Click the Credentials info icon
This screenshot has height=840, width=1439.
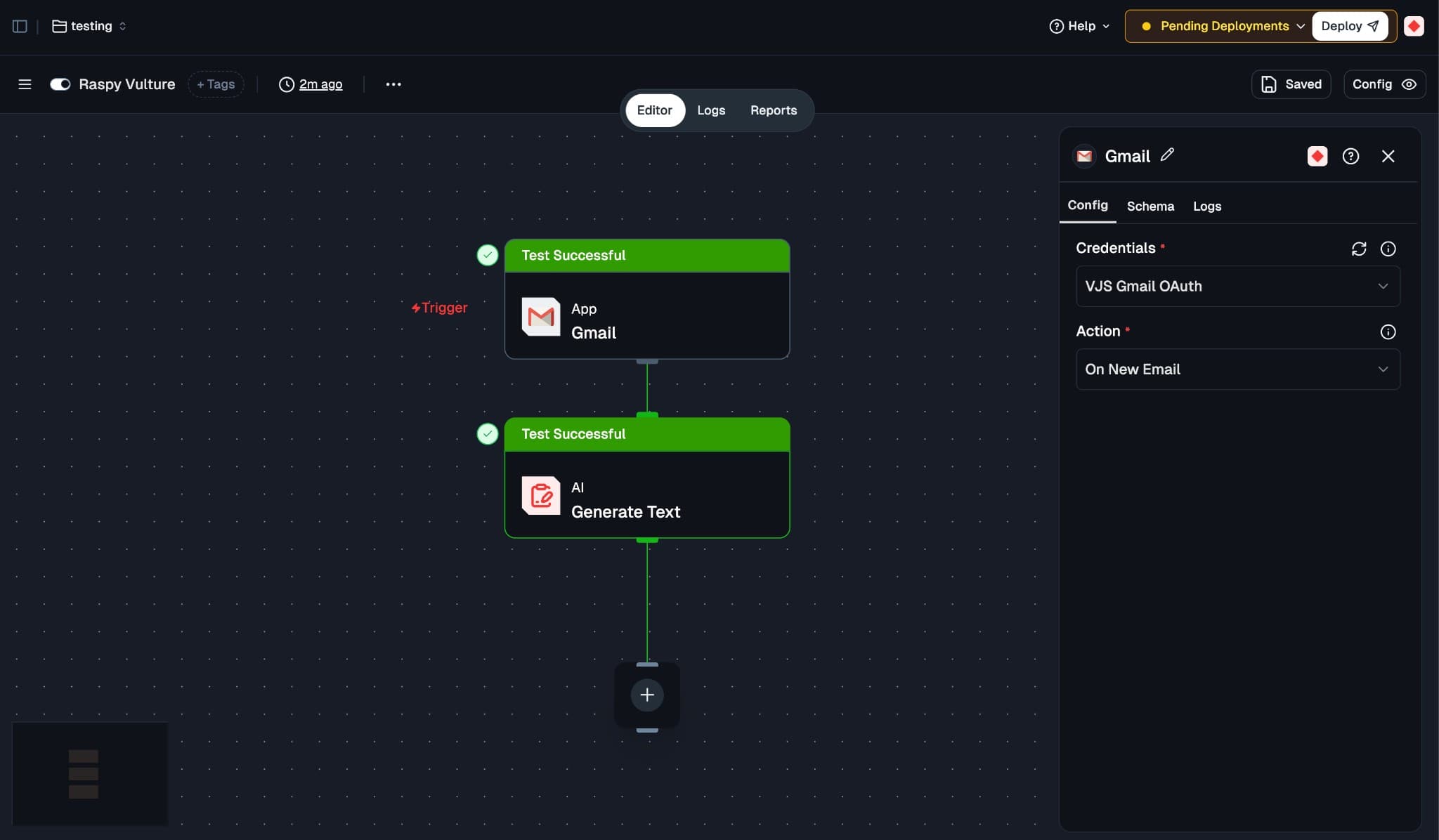[x=1388, y=249]
